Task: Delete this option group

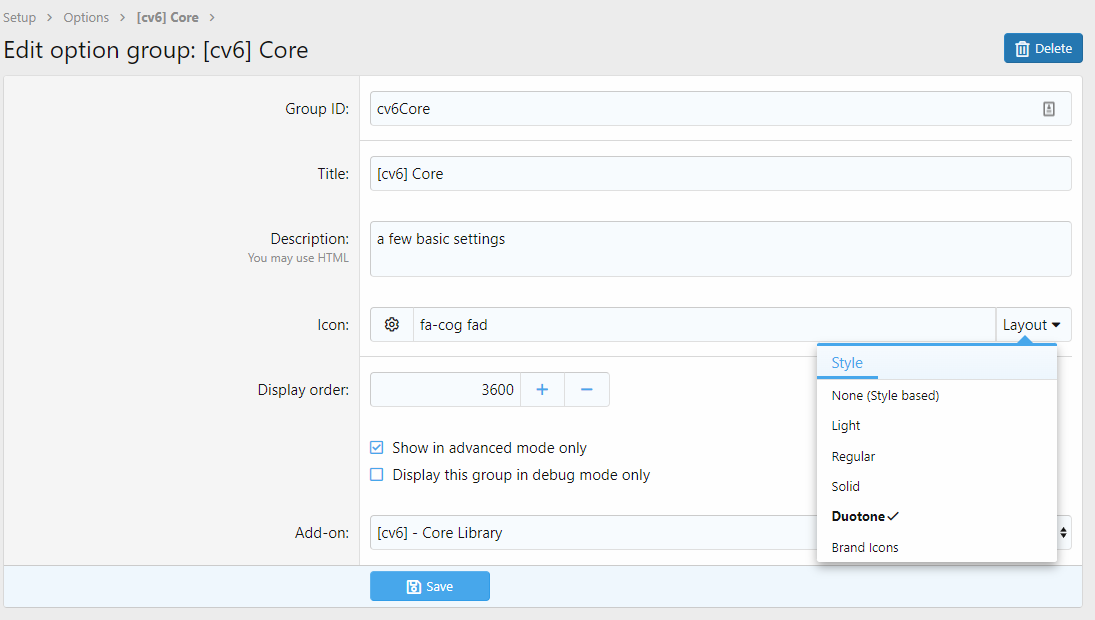Action: 1043,48
